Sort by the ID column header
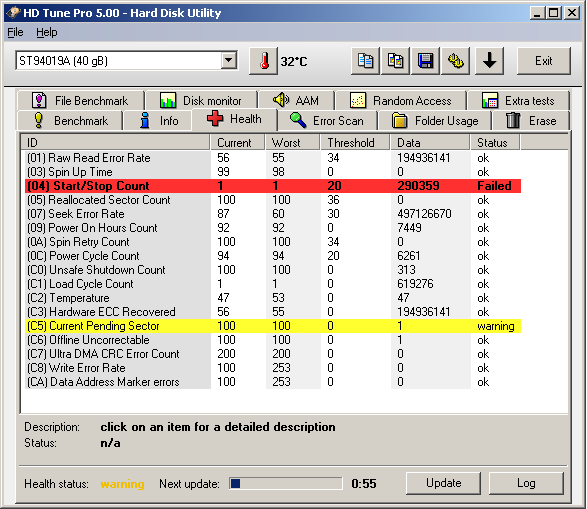The image size is (587, 509). click(116, 143)
